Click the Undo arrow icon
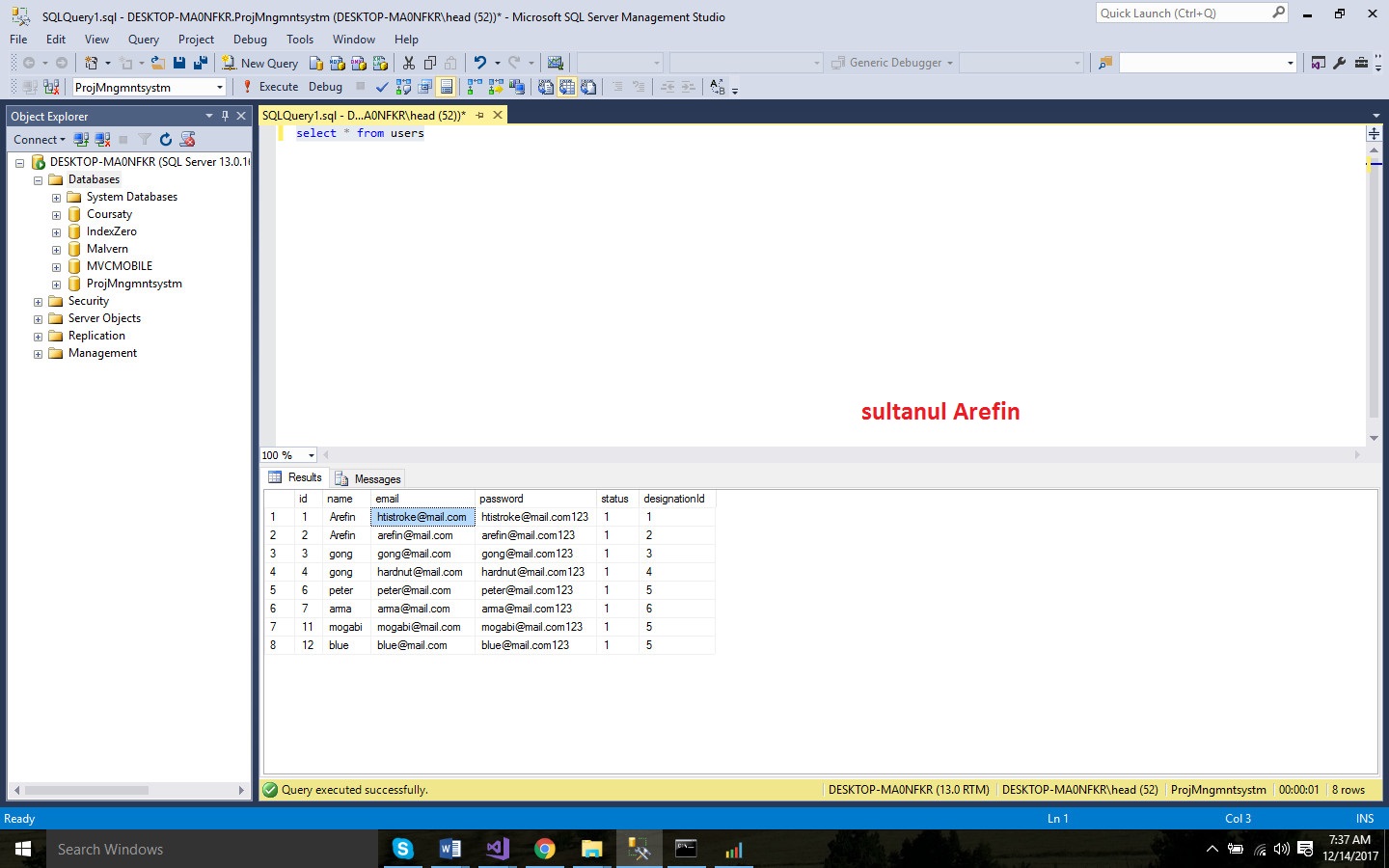Viewport: 1389px width, 868px height. tap(479, 63)
